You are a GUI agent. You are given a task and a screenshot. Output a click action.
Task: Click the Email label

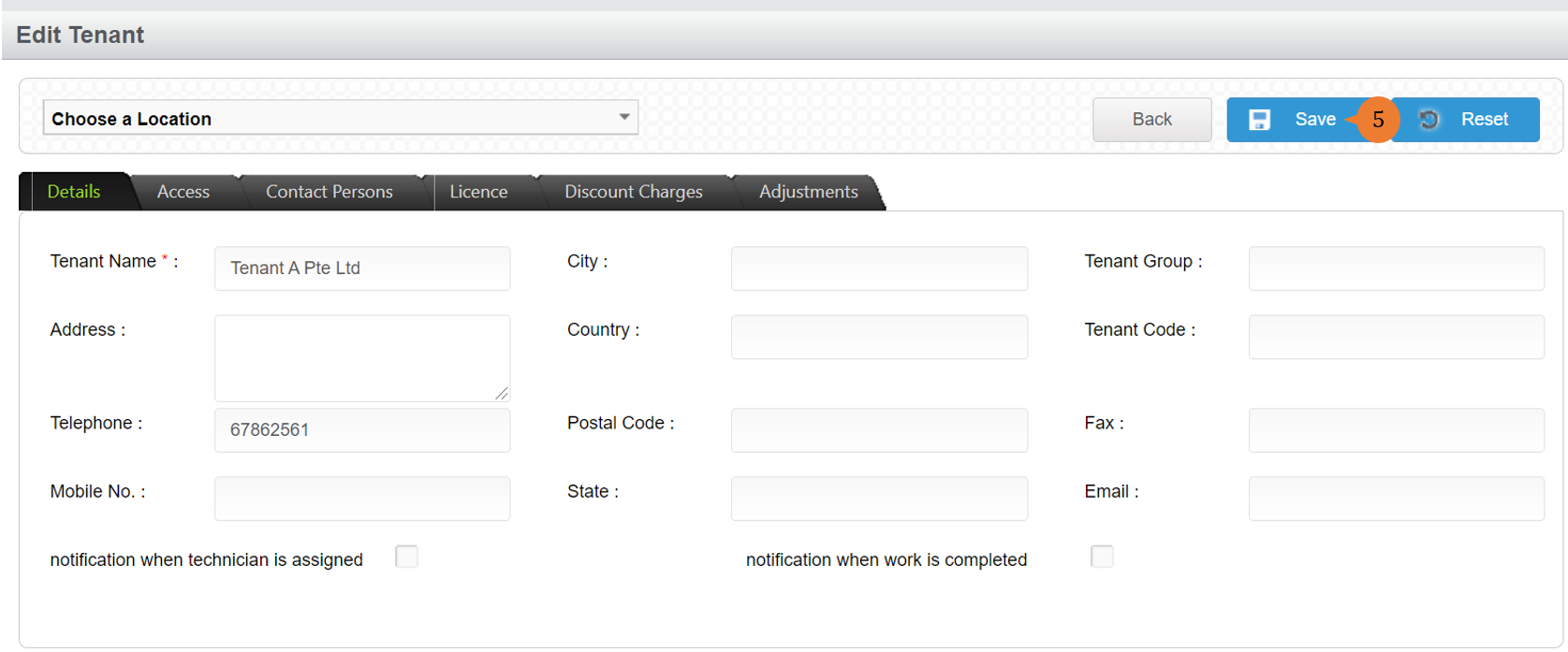pyautogui.click(x=1111, y=492)
